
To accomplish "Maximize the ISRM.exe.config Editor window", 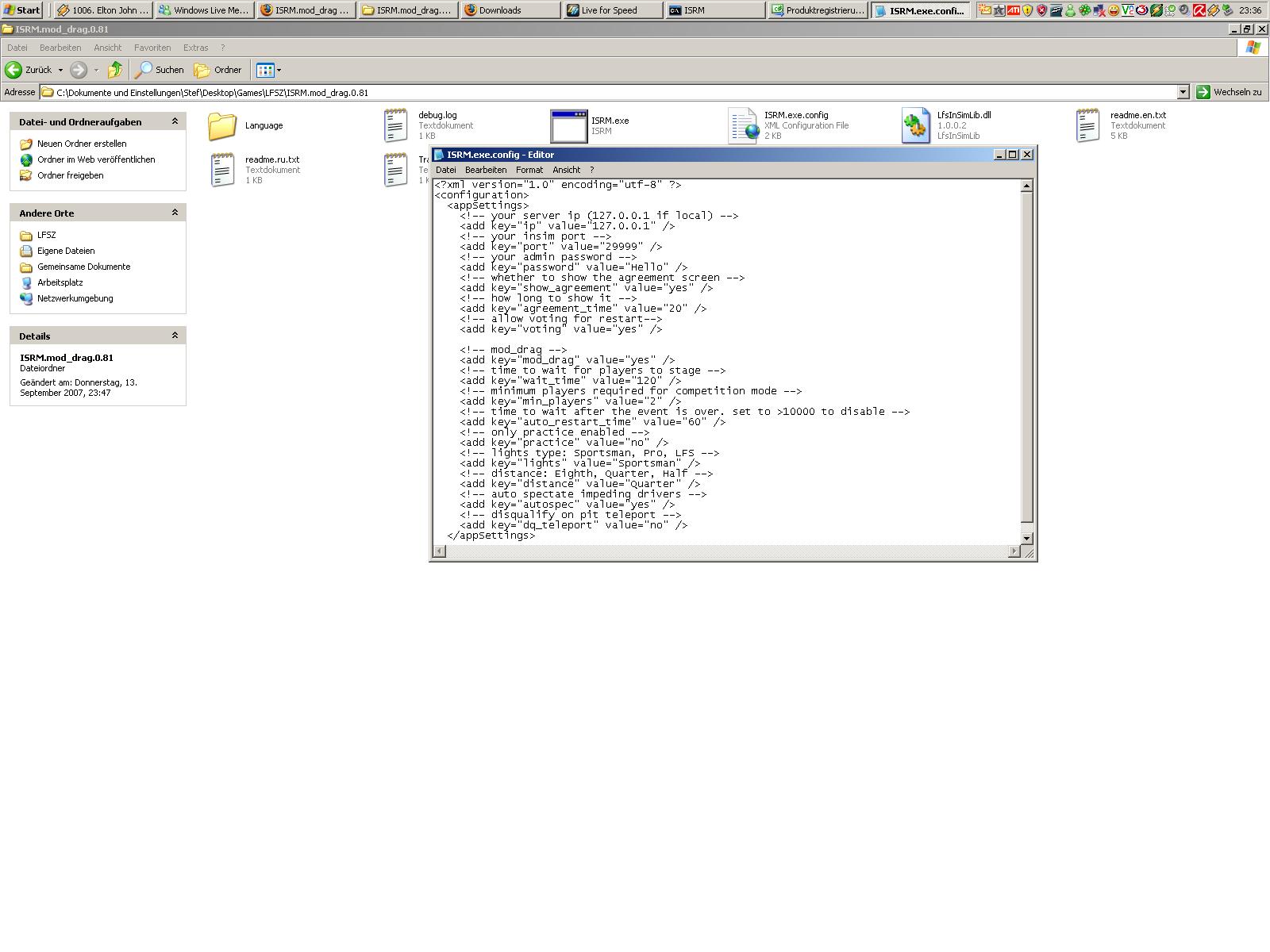I will 1013,155.
